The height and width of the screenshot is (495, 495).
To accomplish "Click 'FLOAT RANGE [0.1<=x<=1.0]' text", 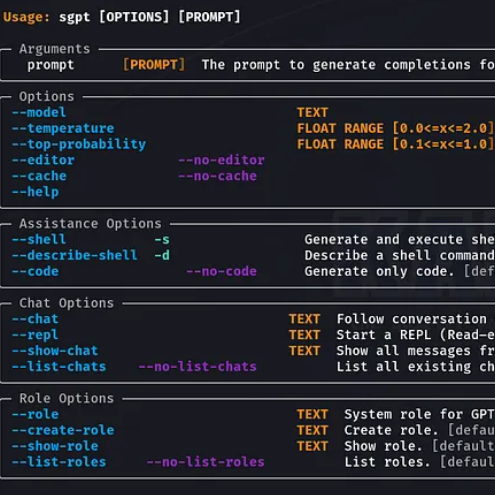I will click(x=395, y=144).
